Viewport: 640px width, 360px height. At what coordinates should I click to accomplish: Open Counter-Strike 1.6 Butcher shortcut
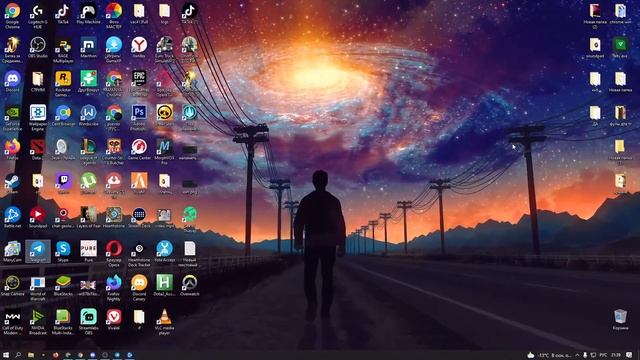[113, 152]
